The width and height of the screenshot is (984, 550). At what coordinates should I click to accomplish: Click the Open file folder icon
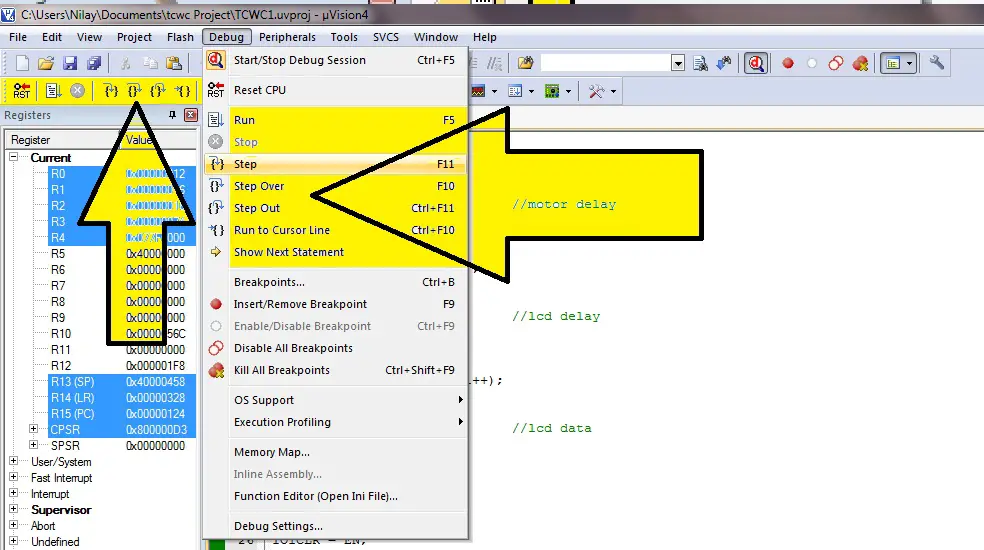46,63
